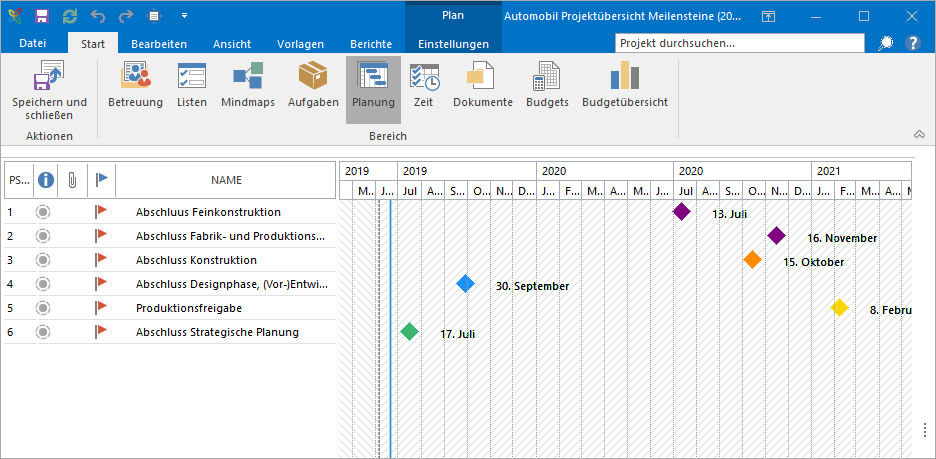This screenshot has height=459, width=936.
Task: Click red flag of Abschluss Strategische Planung
Action: (100, 331)
